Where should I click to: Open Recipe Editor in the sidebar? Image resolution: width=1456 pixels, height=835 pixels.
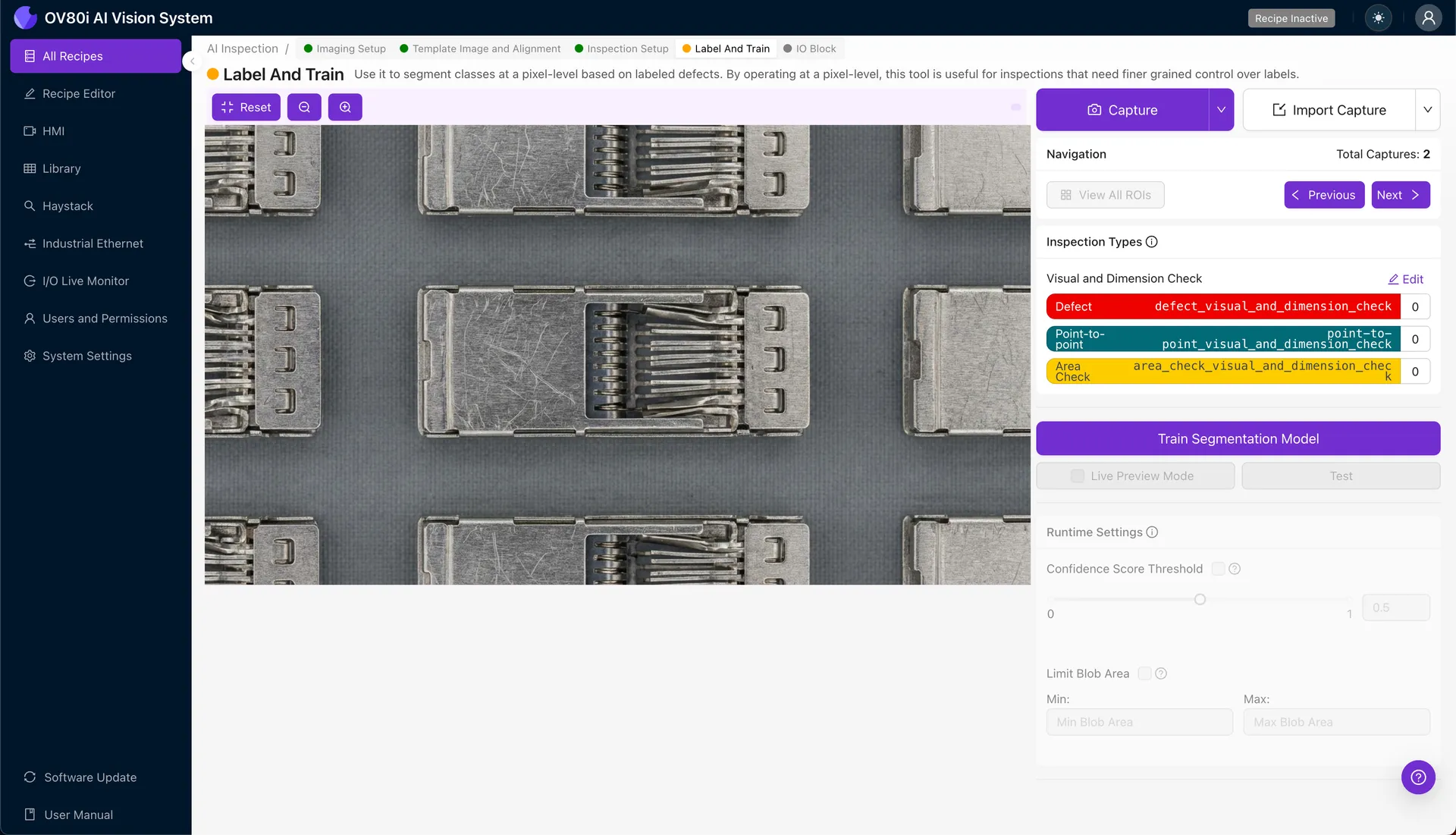click(79, 94)
